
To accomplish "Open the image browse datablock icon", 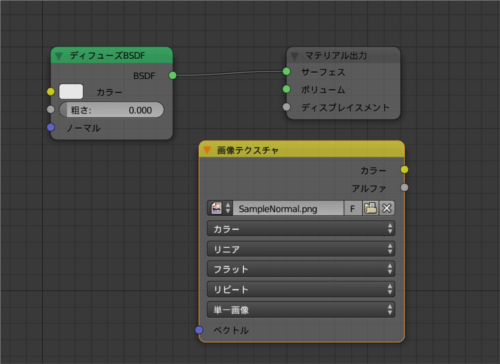I will 220,208.
